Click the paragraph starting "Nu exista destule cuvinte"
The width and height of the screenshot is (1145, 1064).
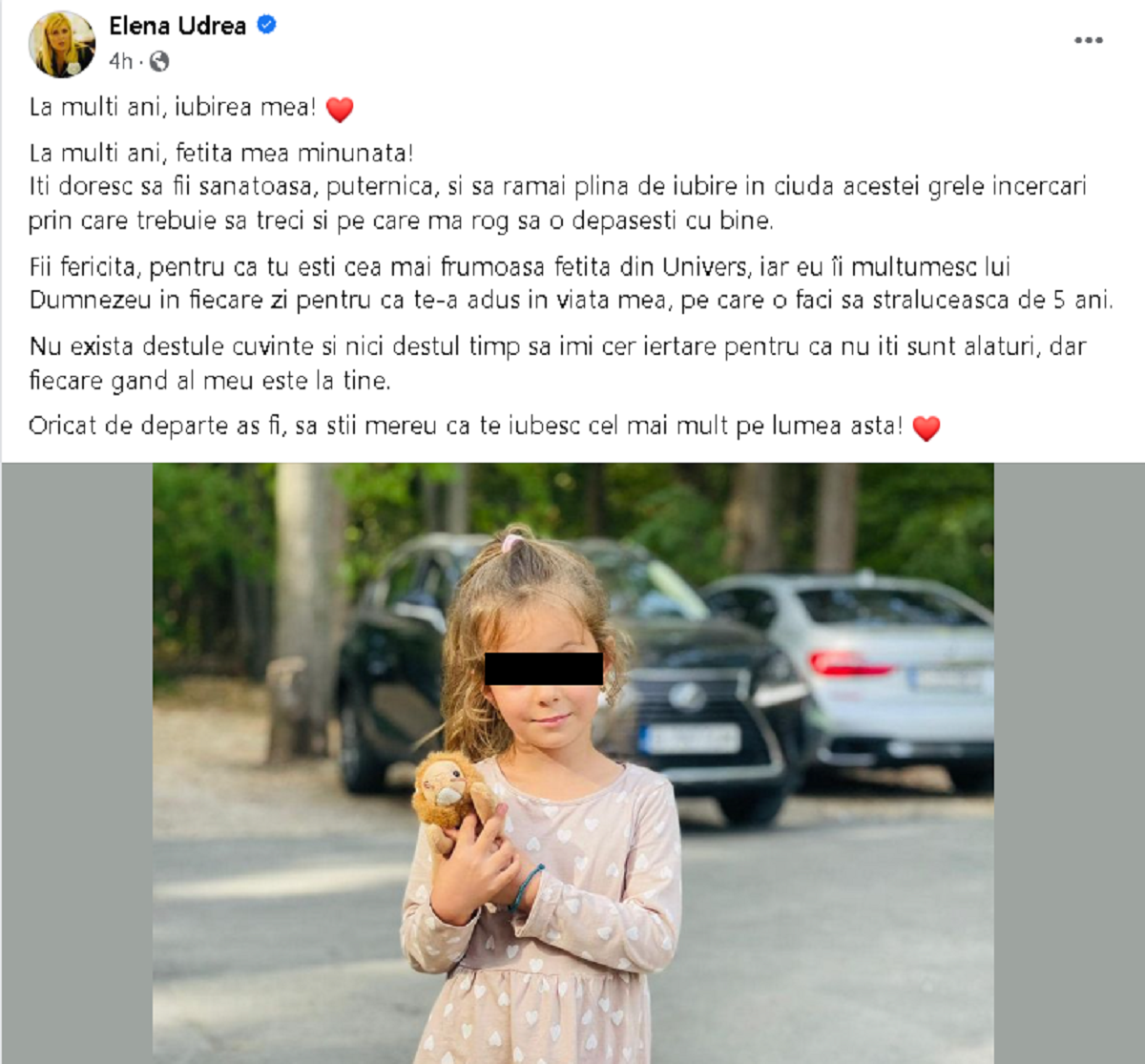tap(557, 363)
